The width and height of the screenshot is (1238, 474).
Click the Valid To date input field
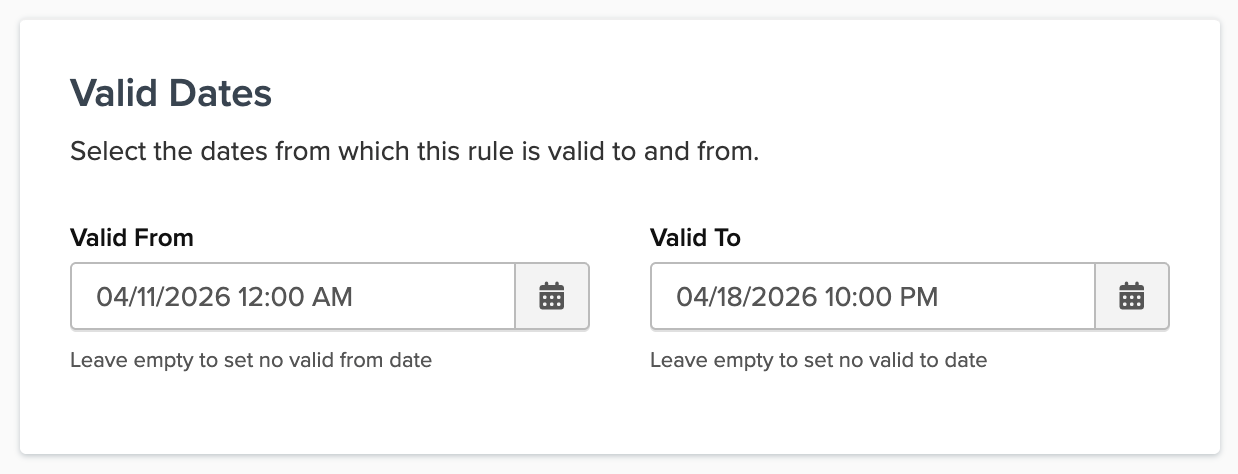point(872,296)
